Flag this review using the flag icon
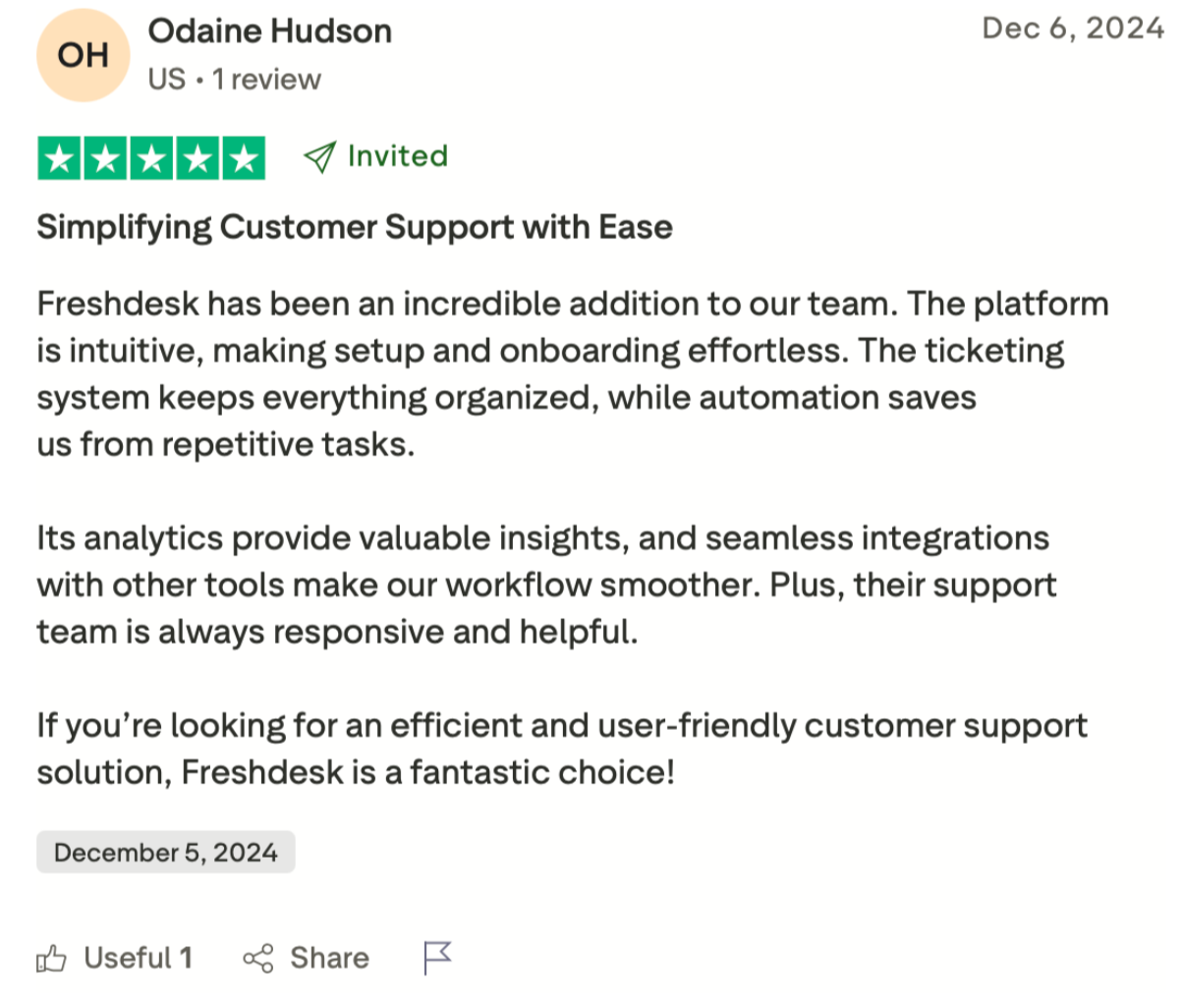 [x=436, y=957]
